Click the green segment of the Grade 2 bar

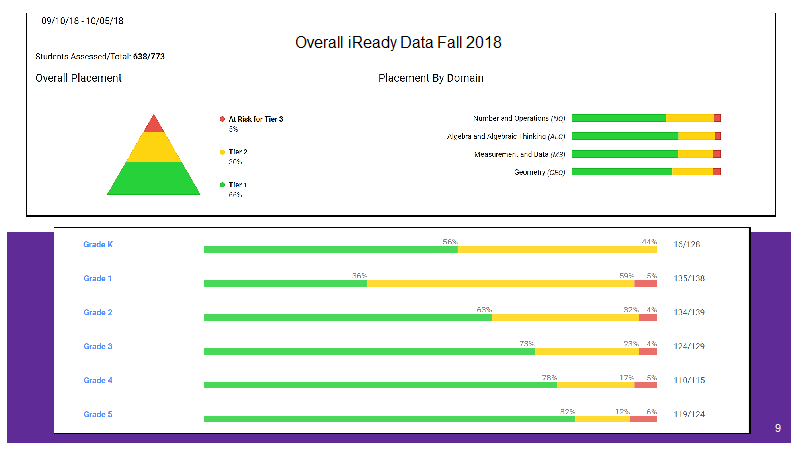pos(348,317)
